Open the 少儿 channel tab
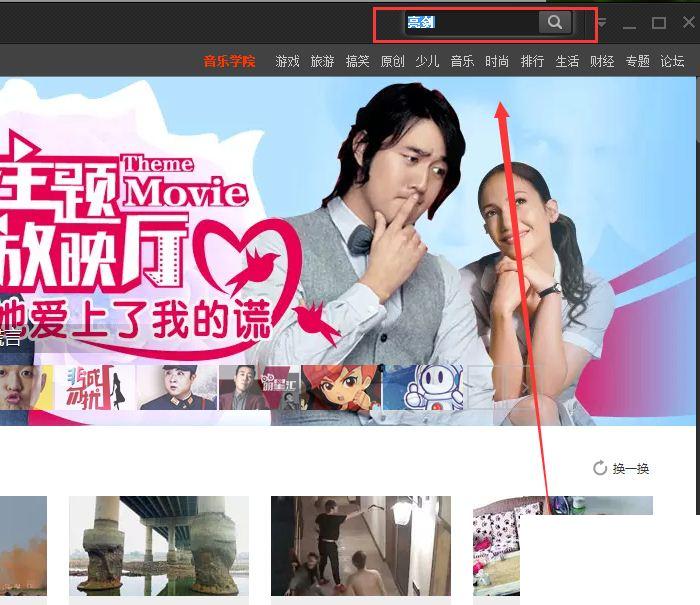Viewport: 700px width, 605px height. tap(427, 61)
